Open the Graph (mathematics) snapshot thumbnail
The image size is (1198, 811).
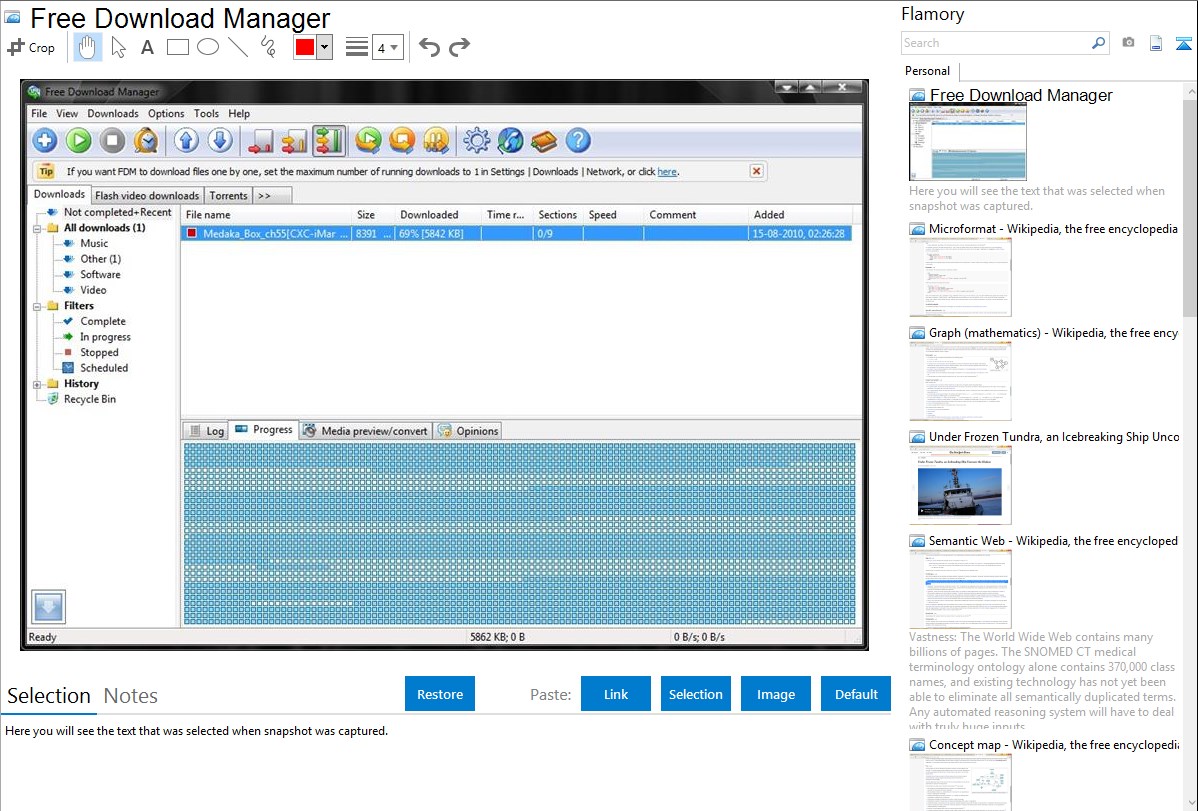pyautogui.click(x=960, y=381)
